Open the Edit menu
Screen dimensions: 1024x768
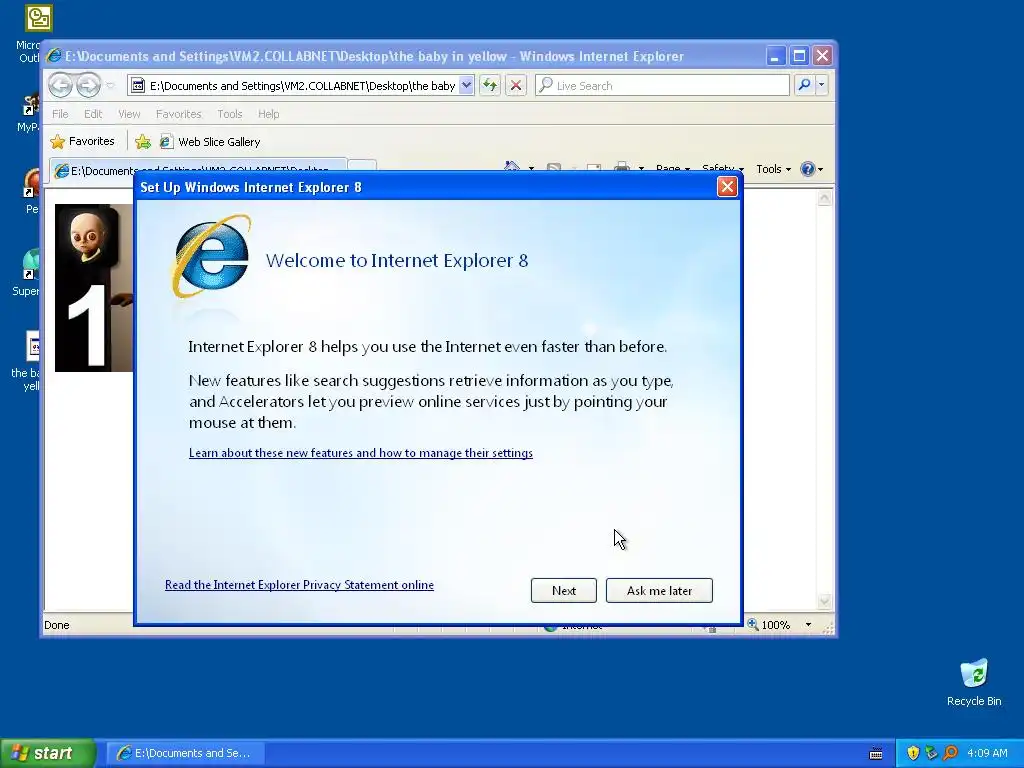(93, 114)
